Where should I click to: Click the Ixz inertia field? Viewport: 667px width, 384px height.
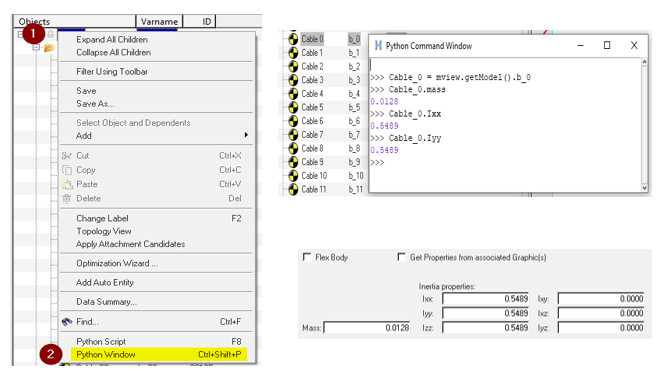pyautogui.click(x=601, y=313)
